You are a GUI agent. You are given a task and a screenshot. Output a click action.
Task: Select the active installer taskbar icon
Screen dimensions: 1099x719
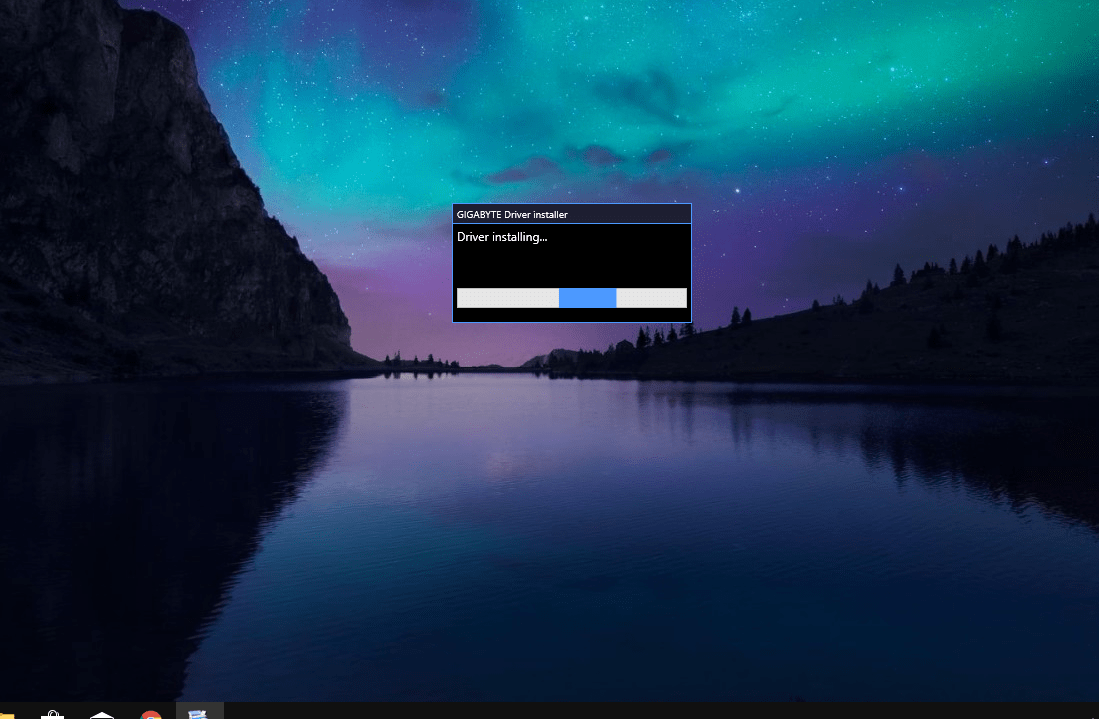tap(200, 711)
